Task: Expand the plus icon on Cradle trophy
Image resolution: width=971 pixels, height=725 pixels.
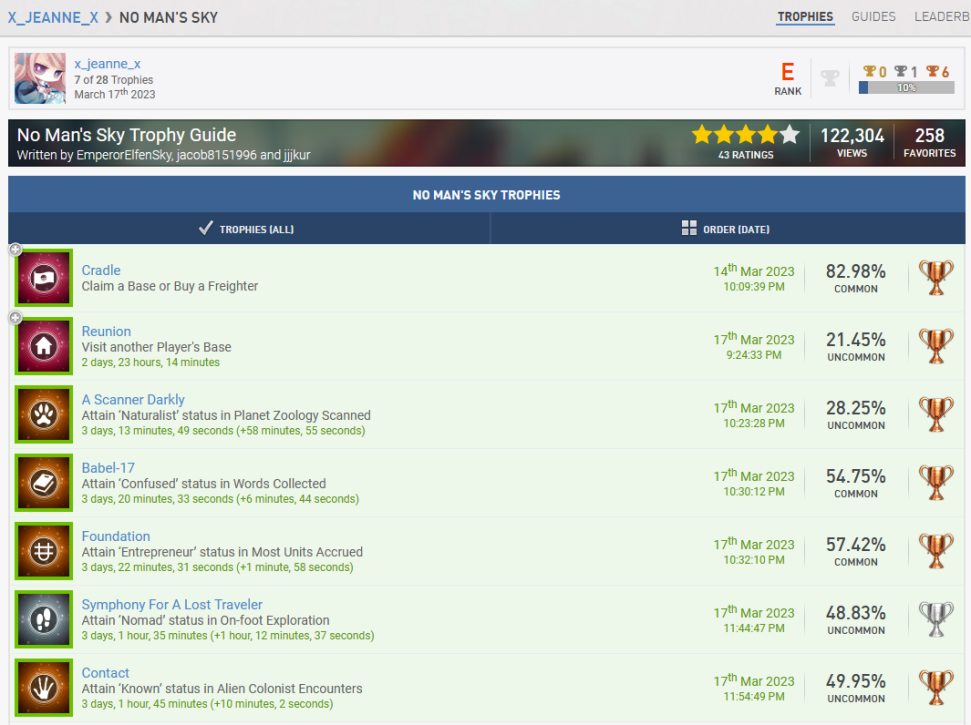Action: click(x=15, y=250)
